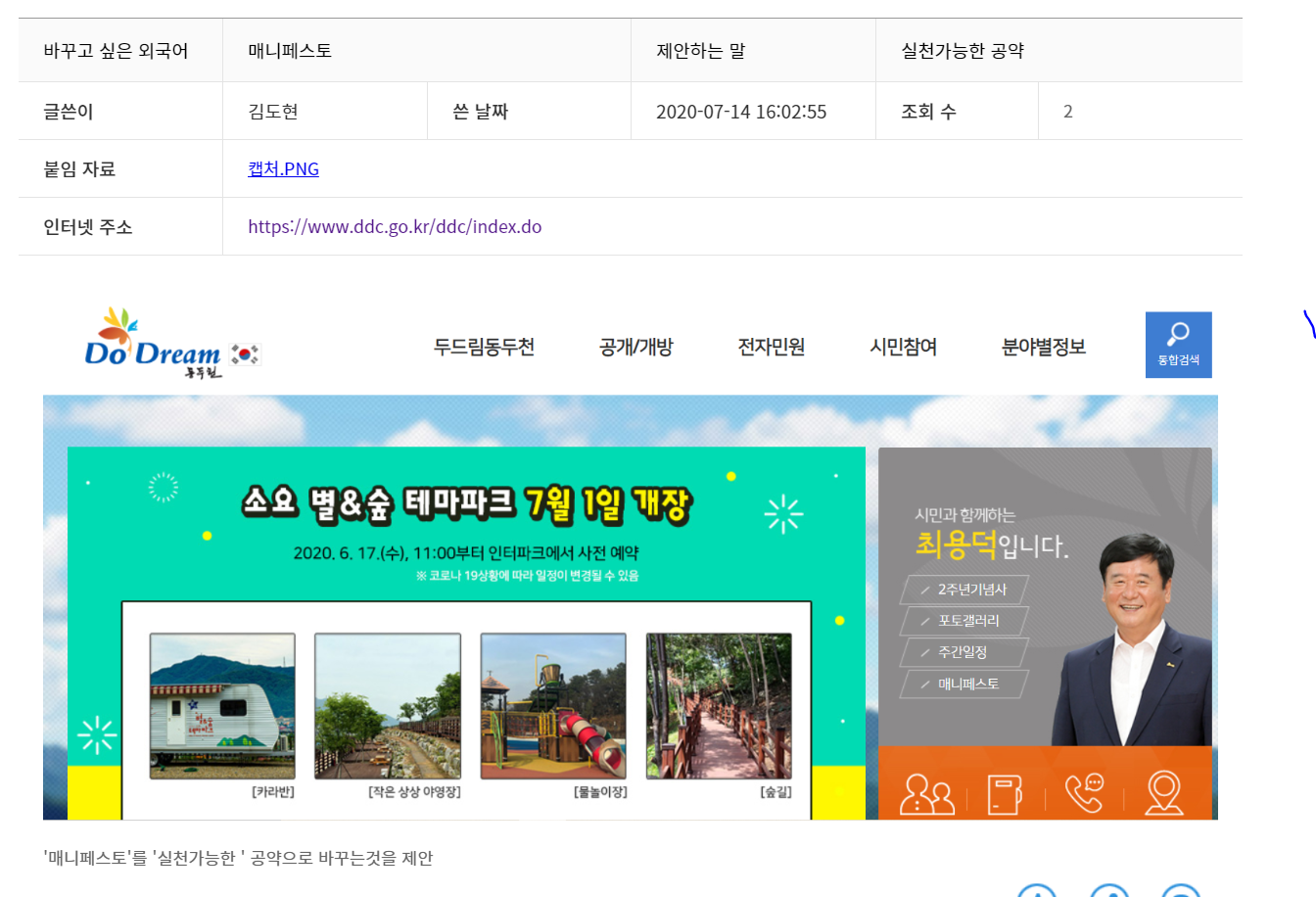Select the 전자민원 menu item
The width and height of the screenshot is (1316, 897).
click(771, 347)
